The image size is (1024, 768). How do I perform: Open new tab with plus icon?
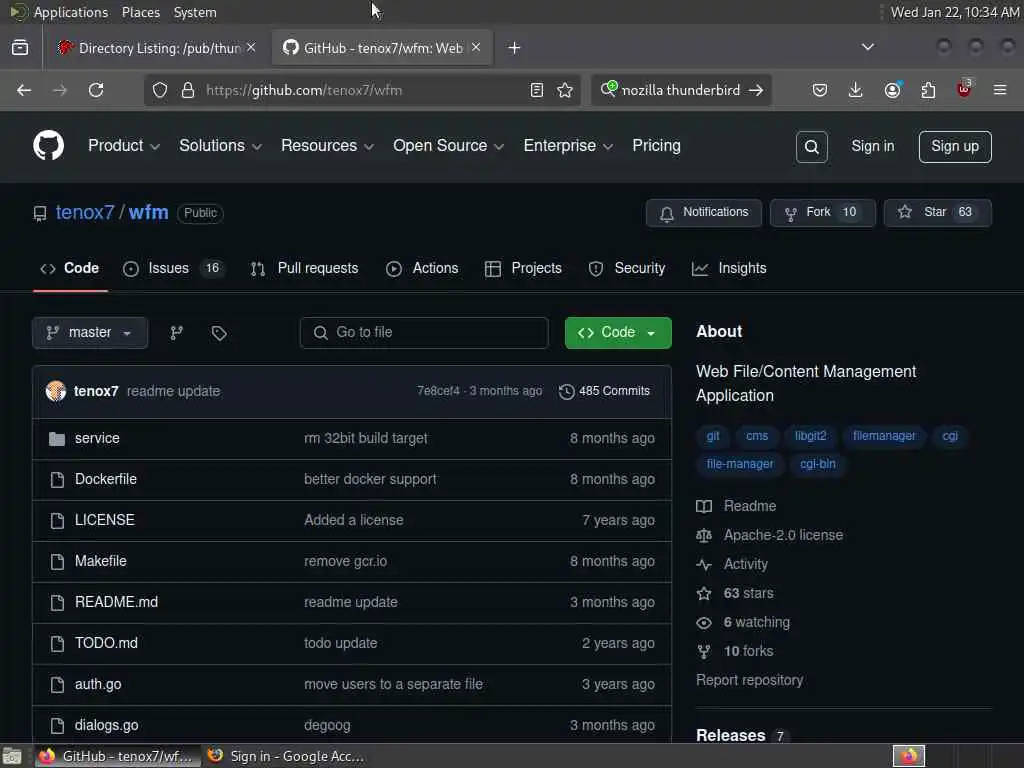[514, 48]
